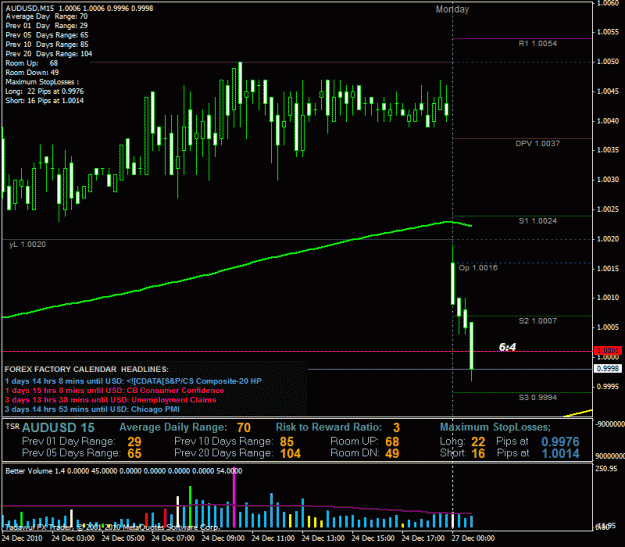Click 'Prev 05 Days Range: 65' overlay text

coord(47,35)
